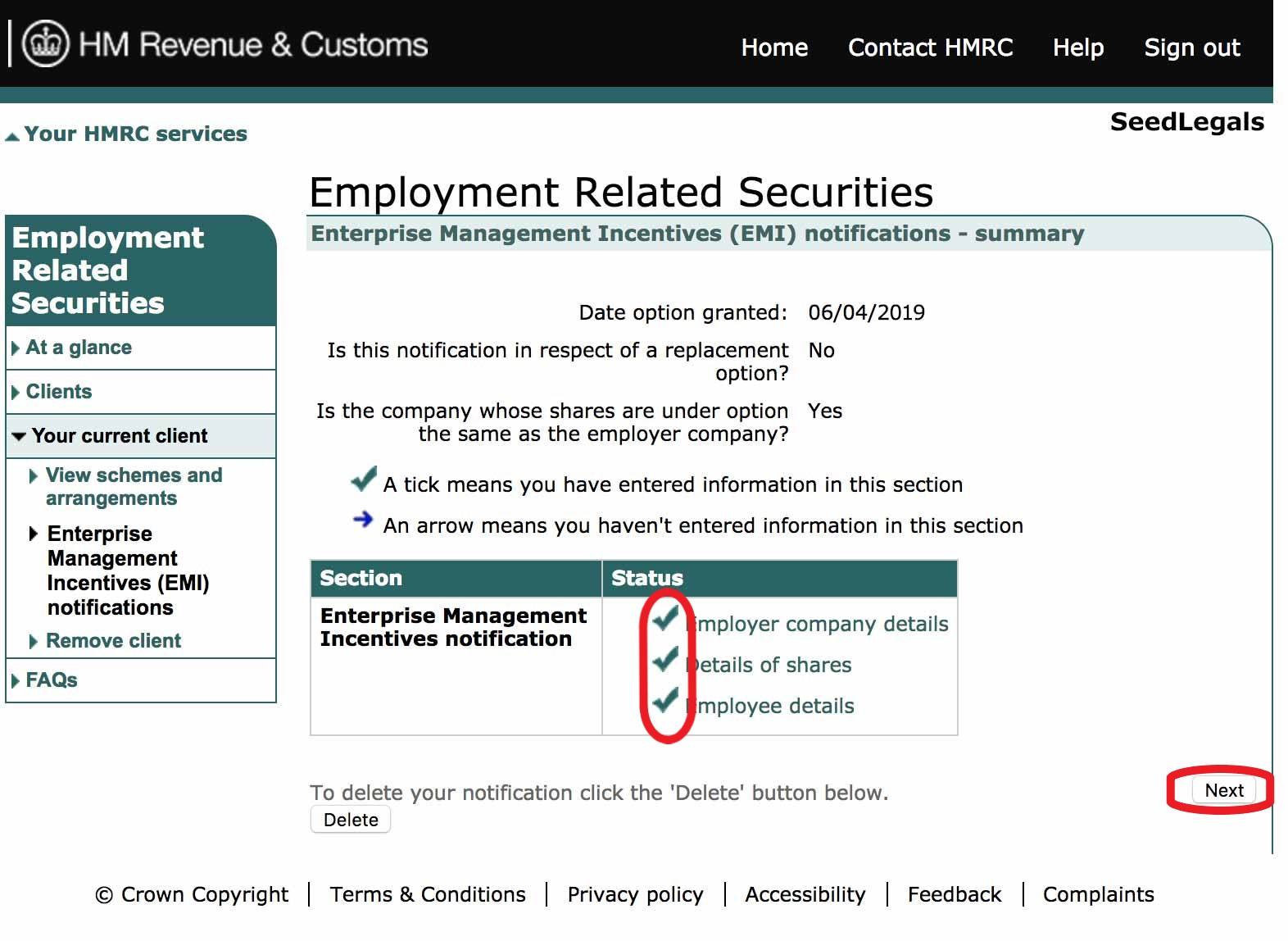The height and width of the screenshot is (941, 1288).
Task: Open Contact HMRC from top navigation
Action: pyautogui.click(x=930, y=48)
